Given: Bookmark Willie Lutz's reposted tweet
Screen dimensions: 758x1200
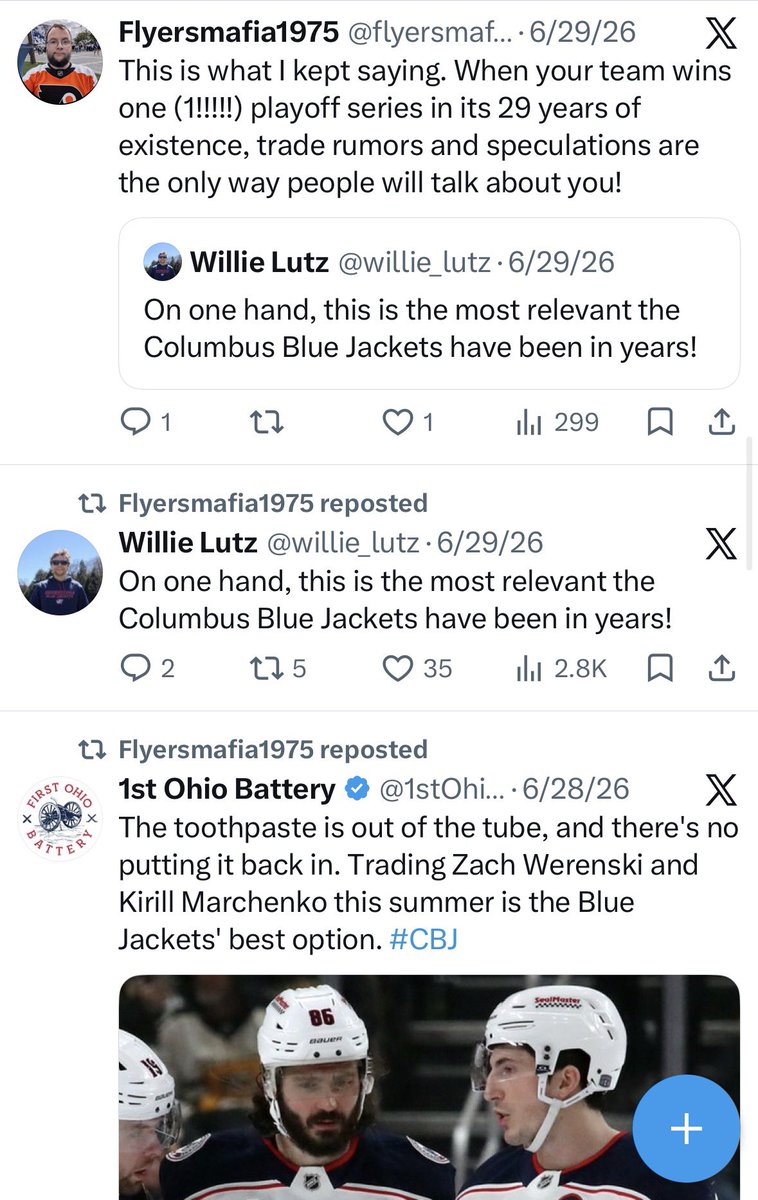Looking at the screenshot, I should click(x=659, y=668).
